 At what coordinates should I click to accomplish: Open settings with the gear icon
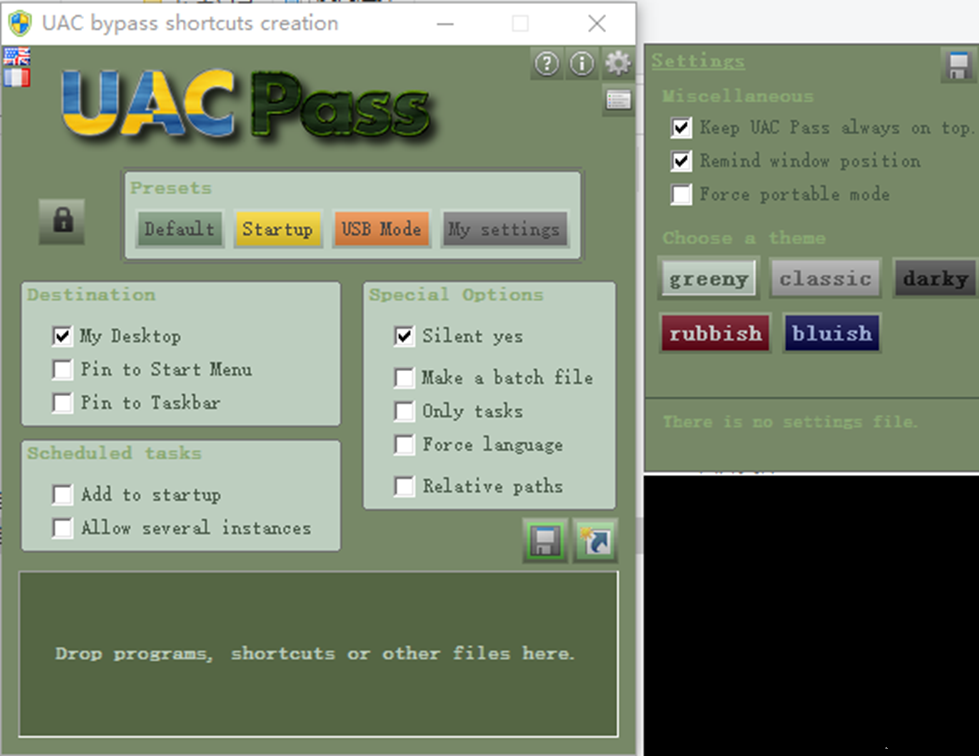(x=618, y=64)
